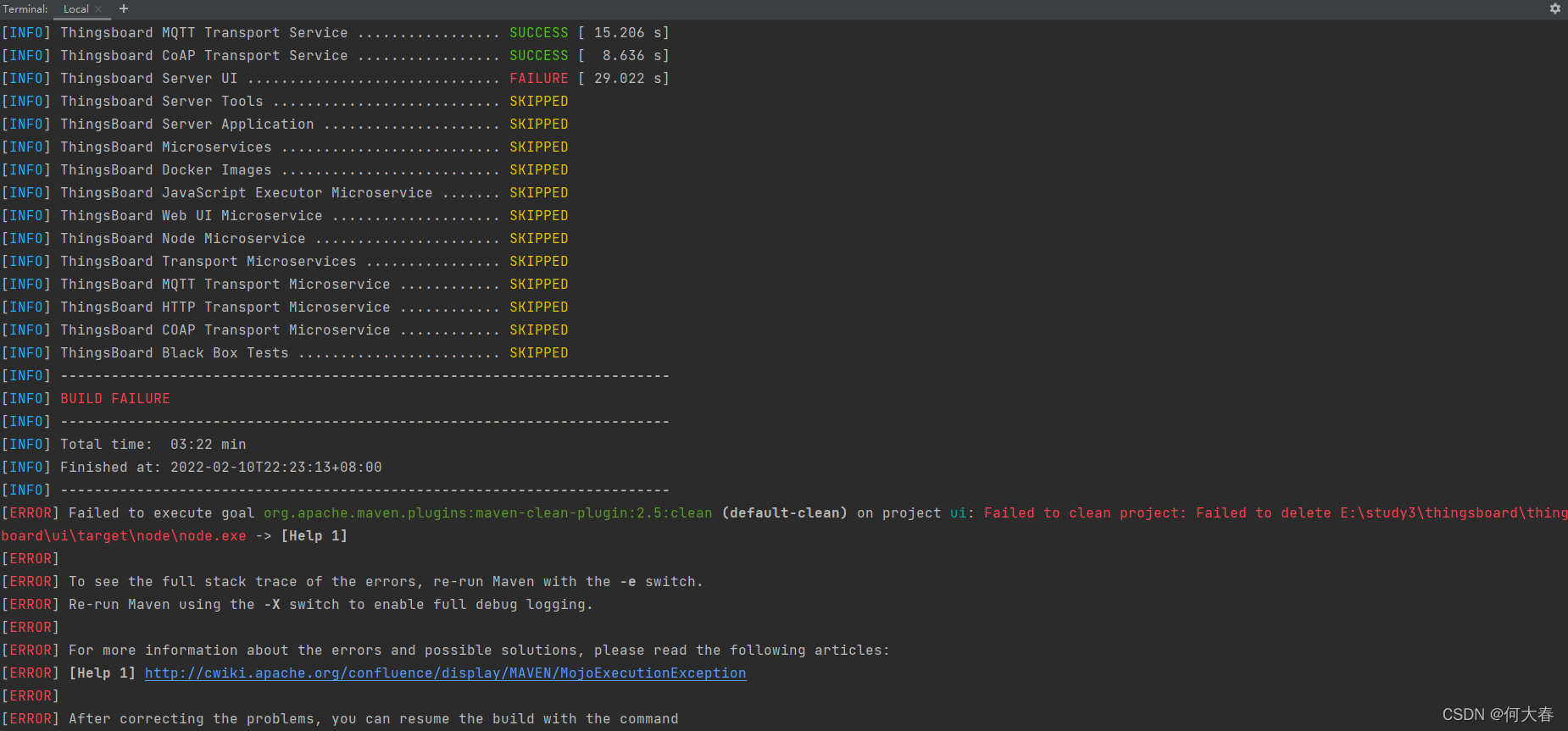The image size is (1568, 731).
Task: Switch to the Local terminal tab
Action: point(75,9)
